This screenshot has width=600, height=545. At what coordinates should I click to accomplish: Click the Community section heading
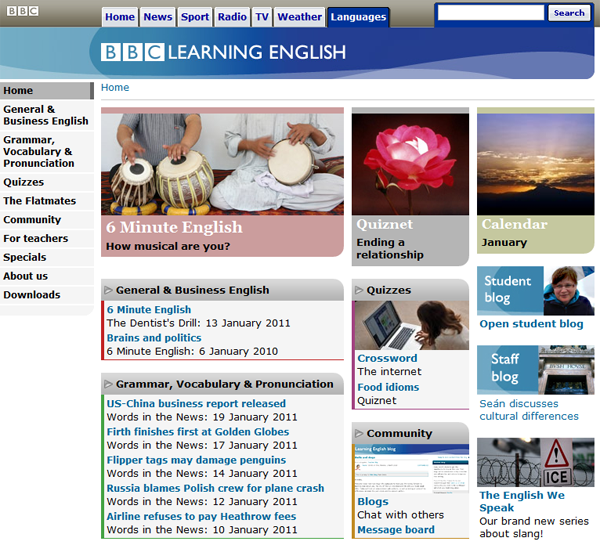tap(399, 433)
